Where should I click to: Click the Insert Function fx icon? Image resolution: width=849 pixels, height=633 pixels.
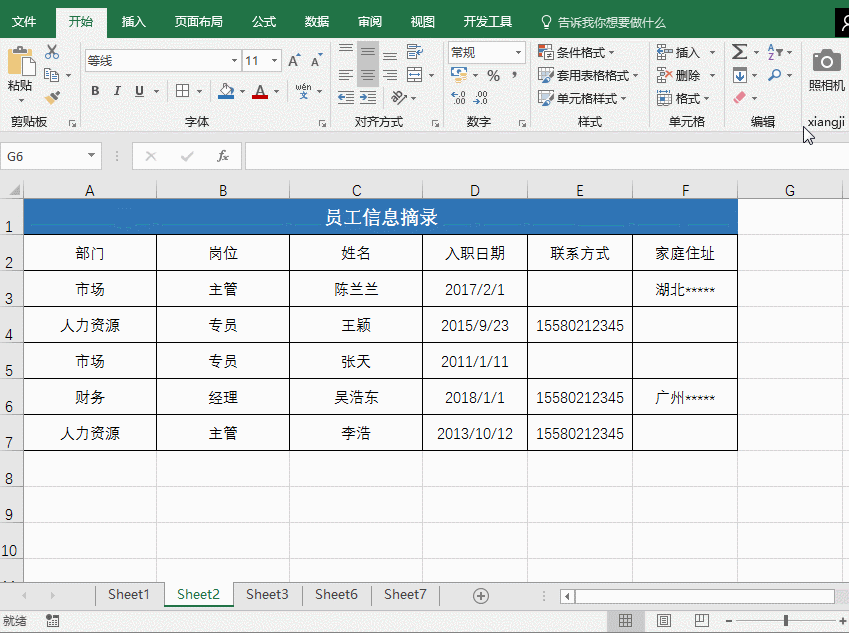223,156
